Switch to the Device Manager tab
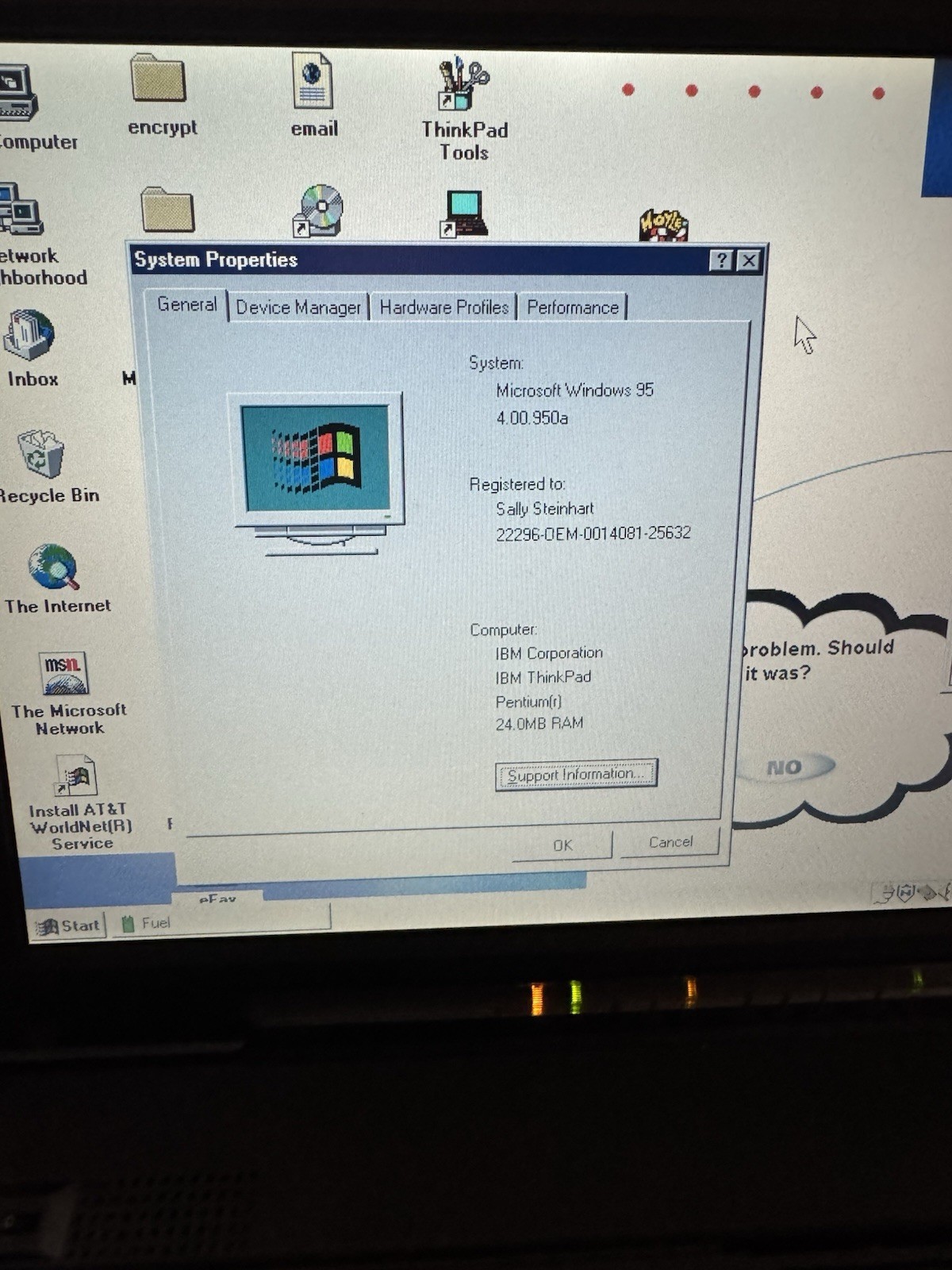 coord(298,307)
